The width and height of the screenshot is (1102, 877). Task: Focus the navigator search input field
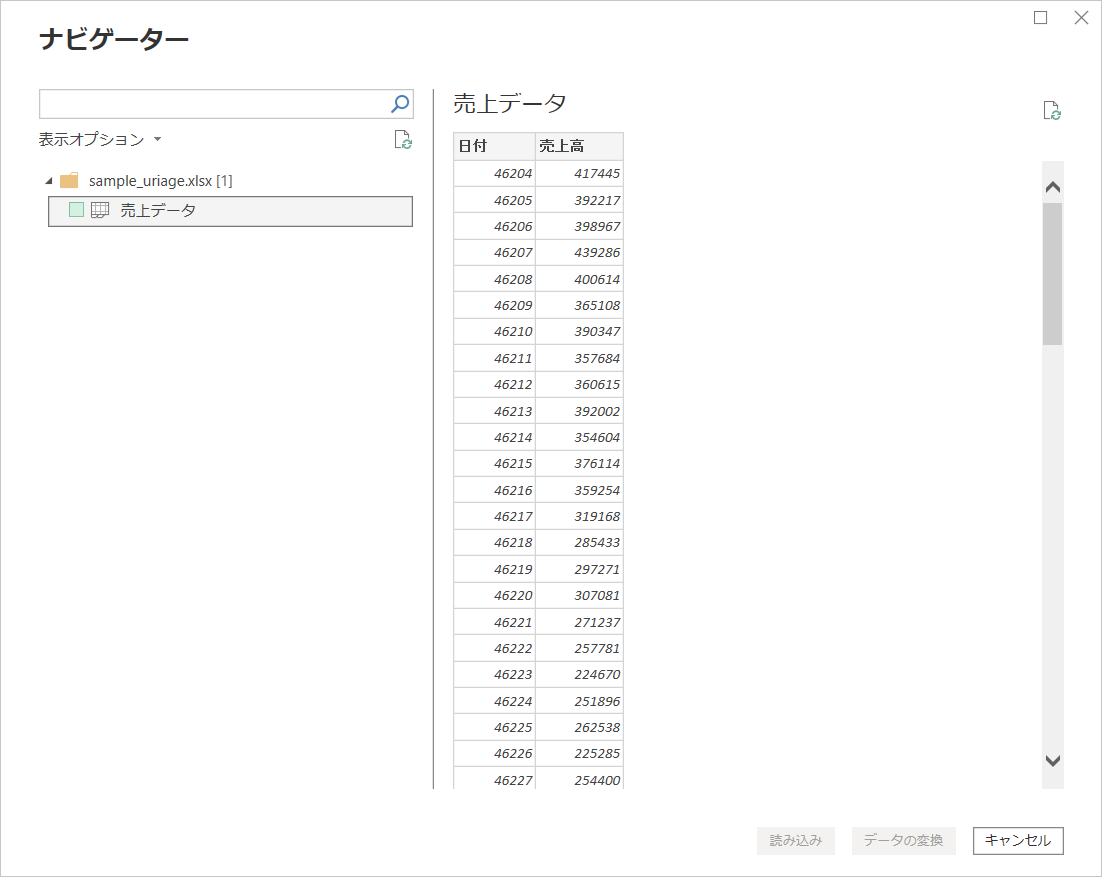coord(214,104)
